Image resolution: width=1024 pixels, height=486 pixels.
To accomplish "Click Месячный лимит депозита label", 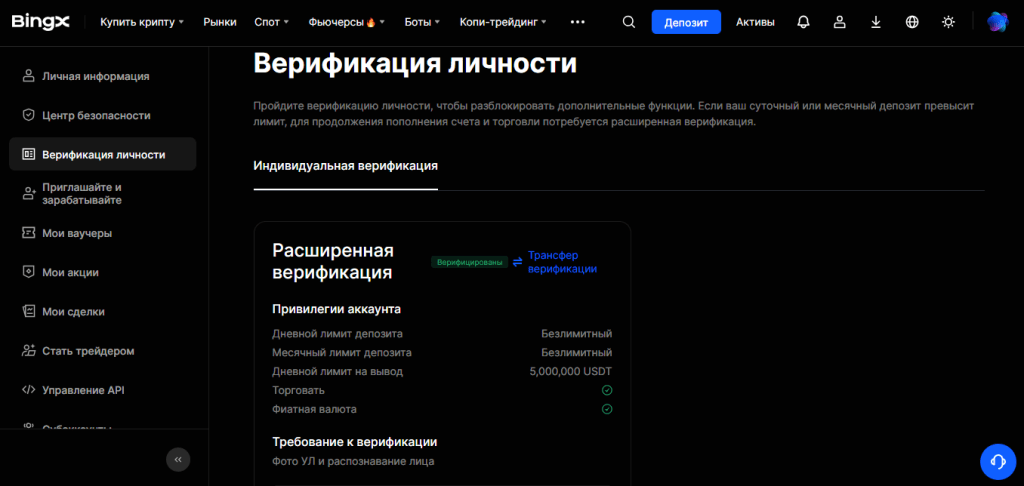I will coord(342,353).
